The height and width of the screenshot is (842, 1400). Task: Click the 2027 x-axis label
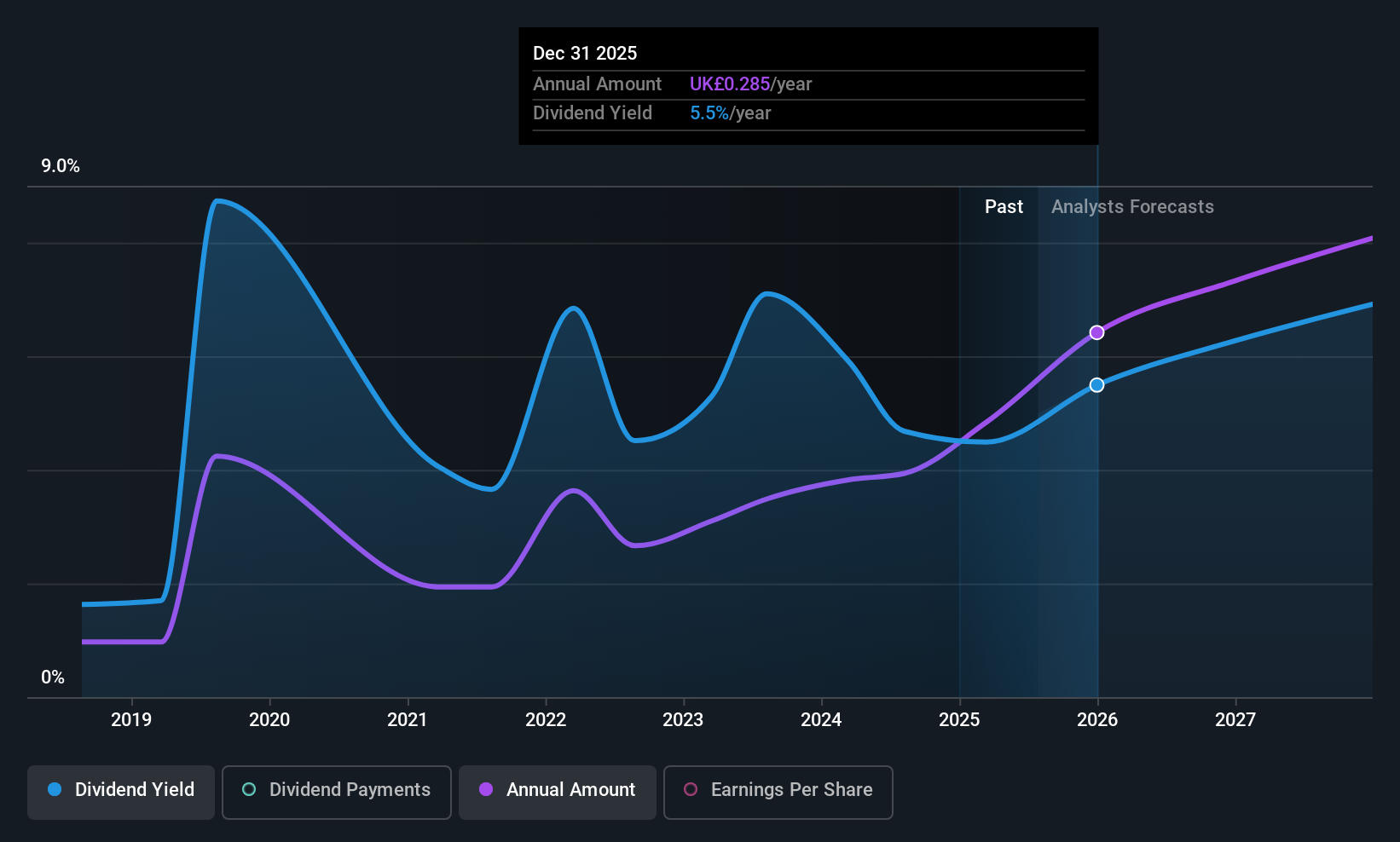pos(1235,720)
